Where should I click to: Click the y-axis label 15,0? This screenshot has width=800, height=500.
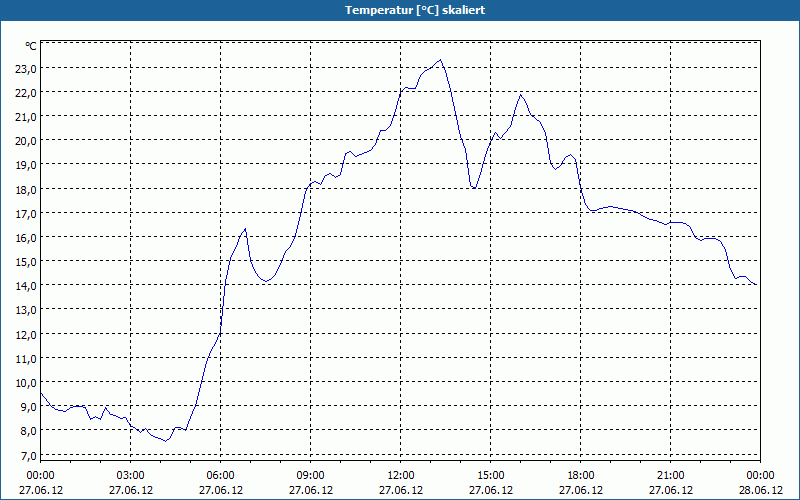[26, 262]
